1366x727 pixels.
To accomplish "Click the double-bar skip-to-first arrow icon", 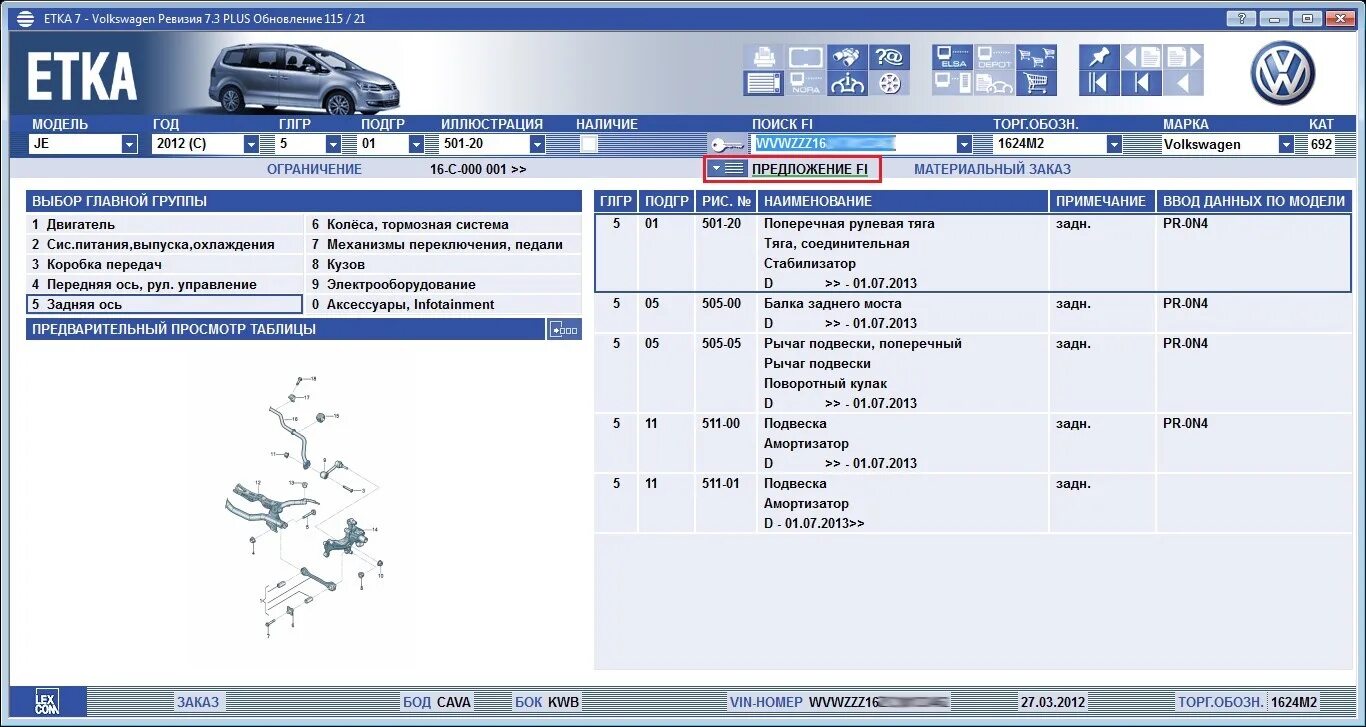I will (1100, 83).
